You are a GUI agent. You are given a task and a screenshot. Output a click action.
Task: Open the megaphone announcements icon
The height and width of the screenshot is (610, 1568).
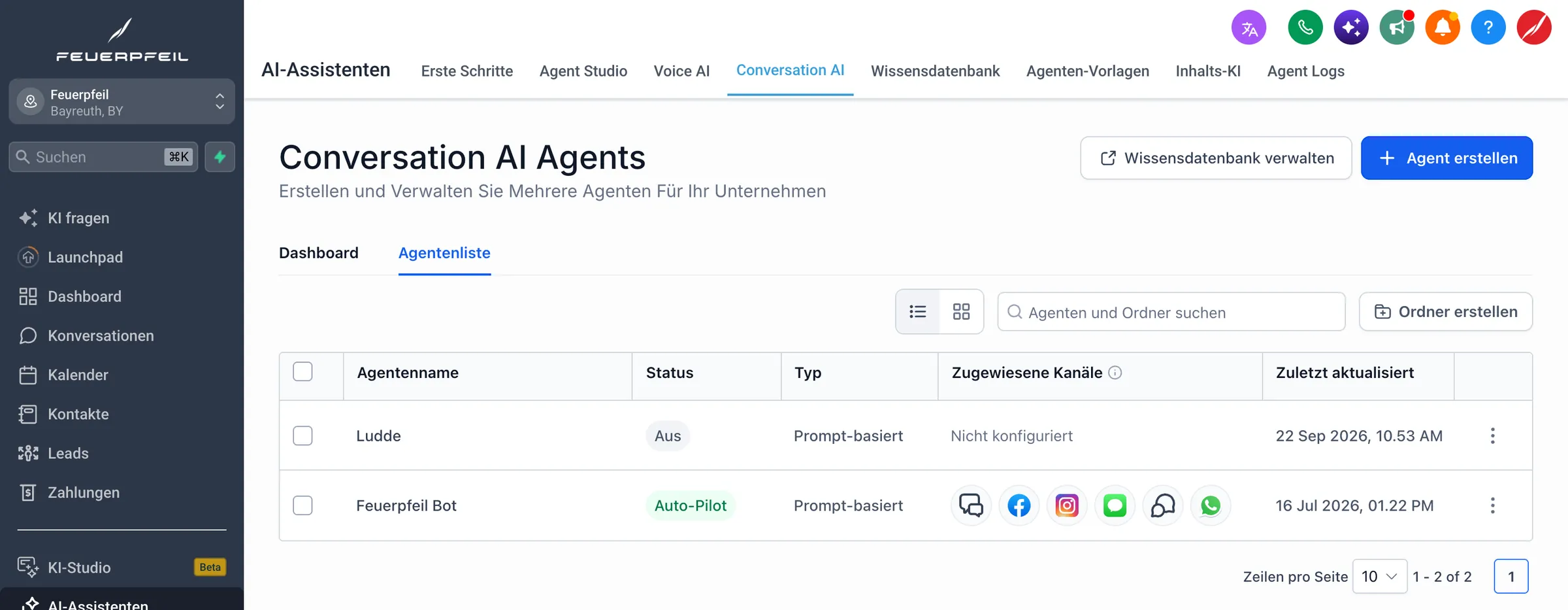[1397, 28]
